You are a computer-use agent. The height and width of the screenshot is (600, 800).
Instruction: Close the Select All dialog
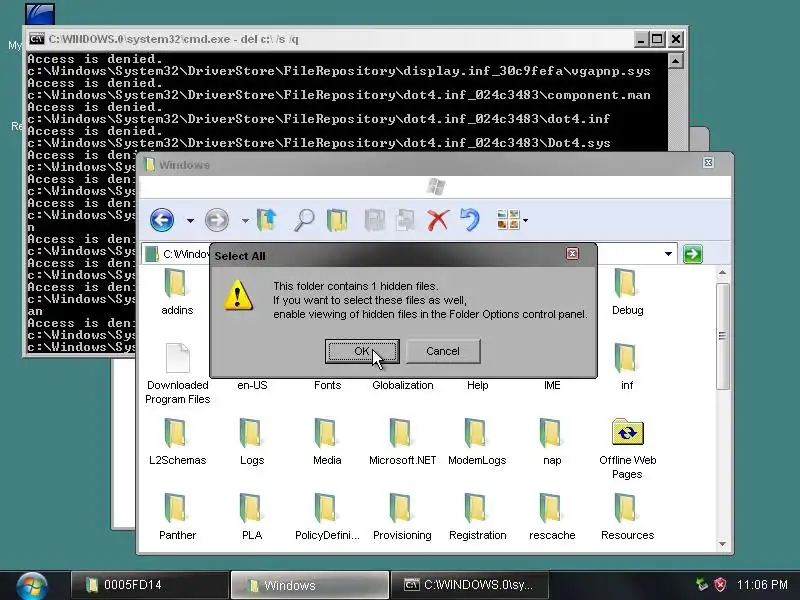pos(572,254)
